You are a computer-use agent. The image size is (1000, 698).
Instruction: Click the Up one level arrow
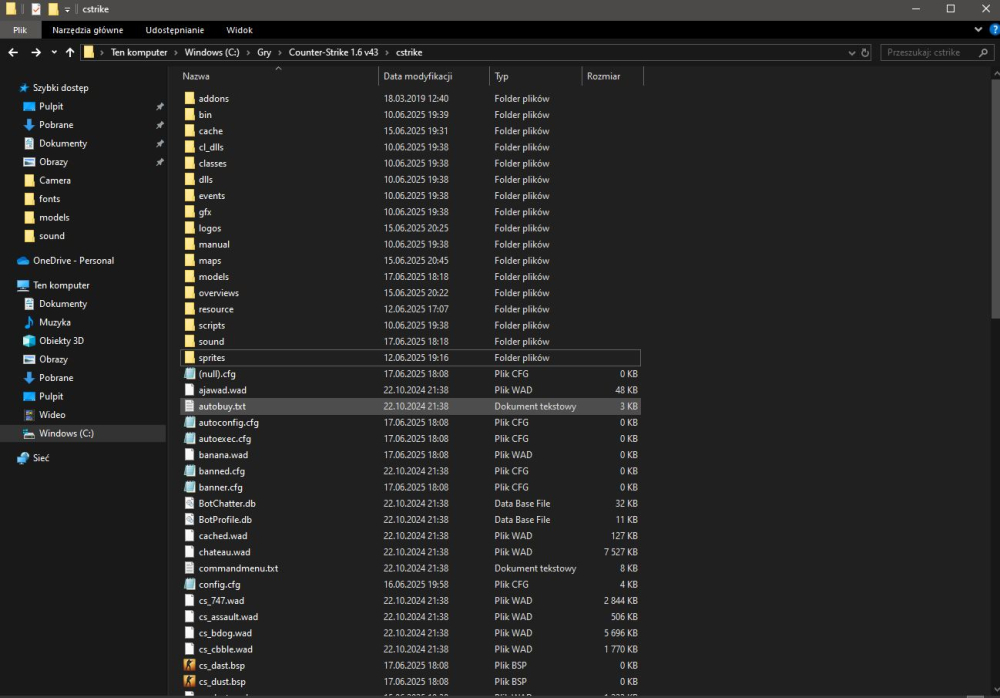[x=70, y=52]
